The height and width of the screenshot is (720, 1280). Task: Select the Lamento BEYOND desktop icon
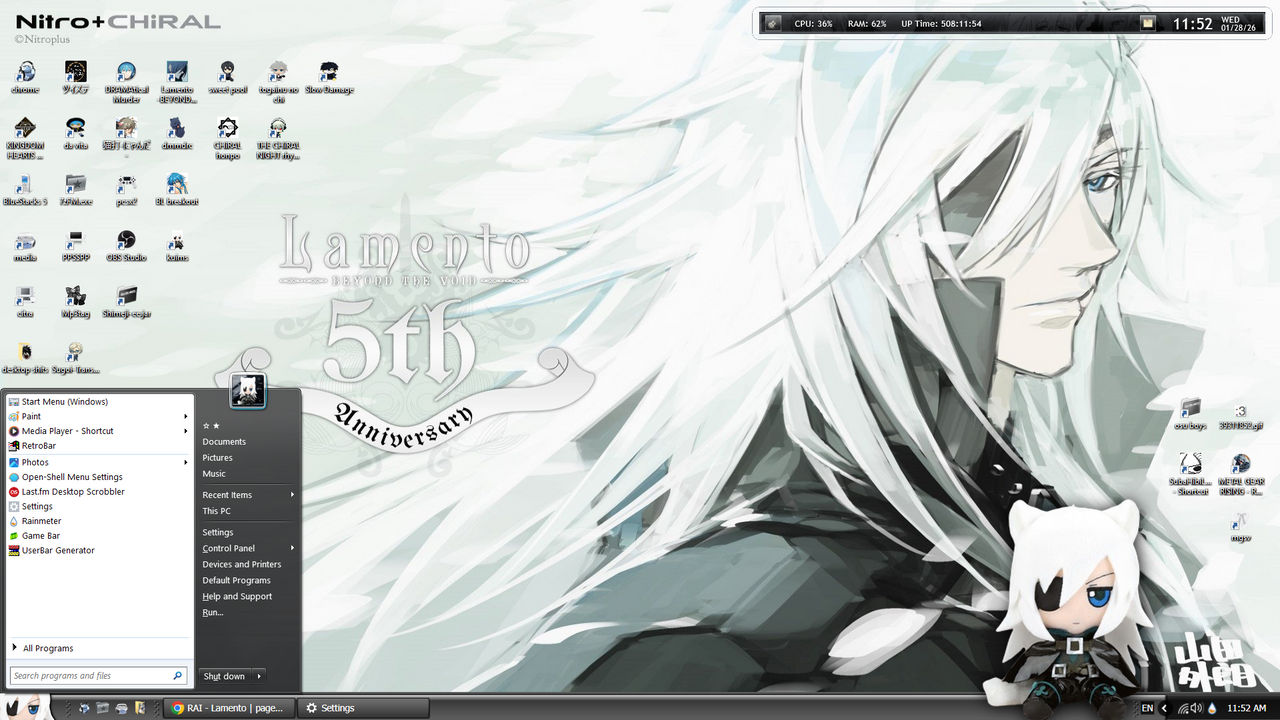point(177,81)
